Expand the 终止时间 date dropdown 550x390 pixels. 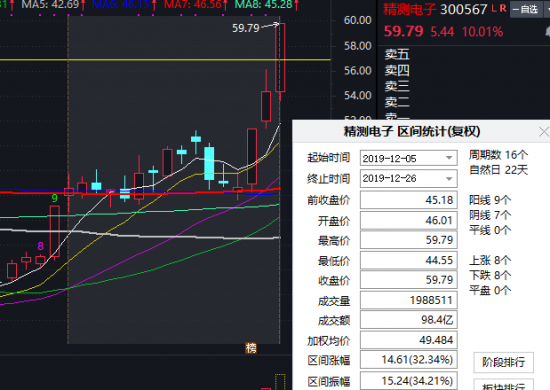(x=449, y=179)
